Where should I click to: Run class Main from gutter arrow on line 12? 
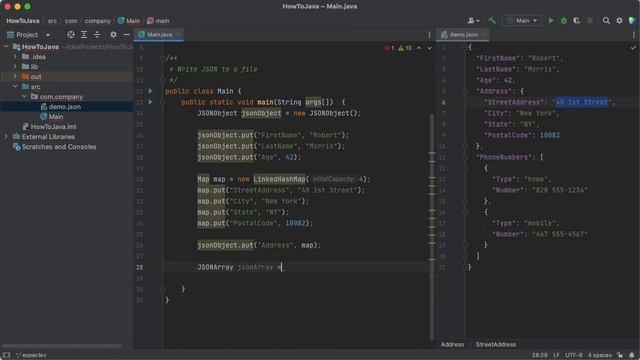[x=150, y=91]
